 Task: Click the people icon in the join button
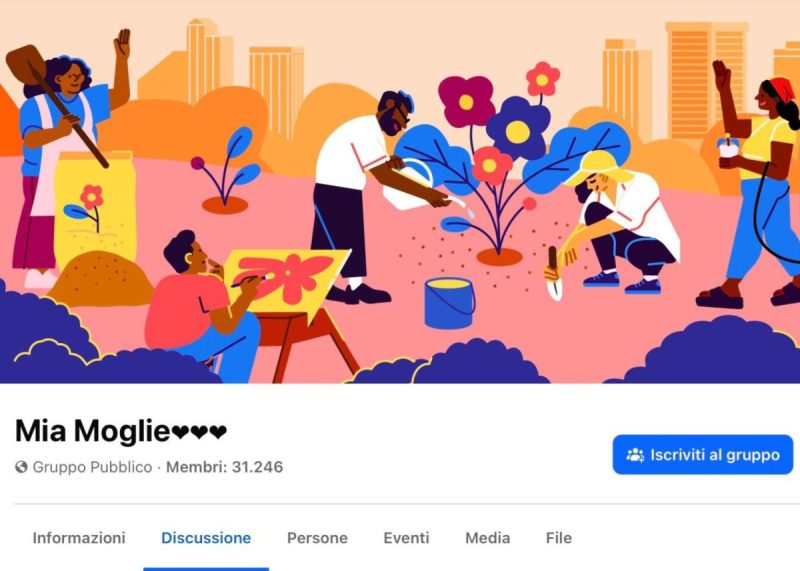coord(635,455)
